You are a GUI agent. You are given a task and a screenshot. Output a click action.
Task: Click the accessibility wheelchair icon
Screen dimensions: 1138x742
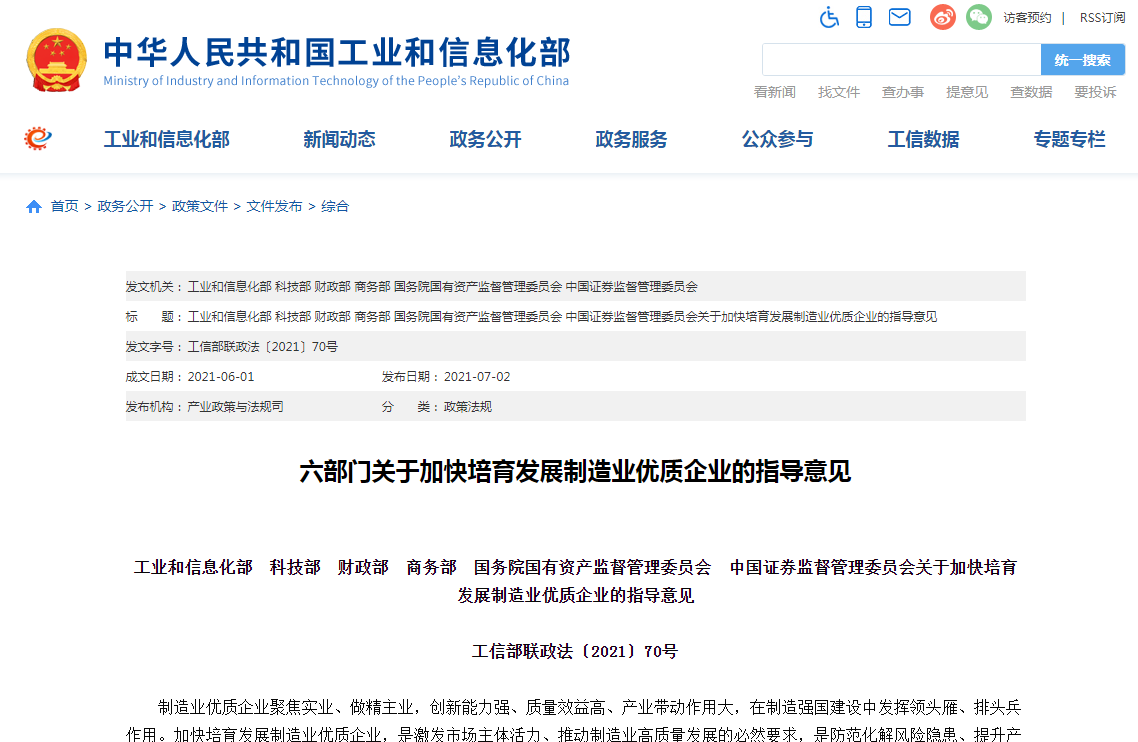point(829,17)
